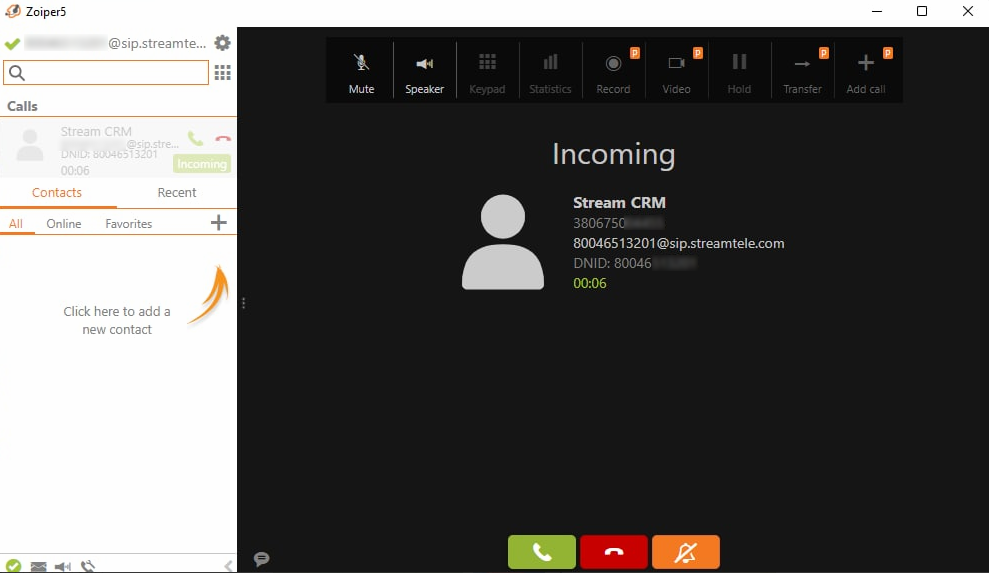The width and height of the screenshot is (989, 573).
Task: Switch to the Recent tab
Action: pos(177,192)
